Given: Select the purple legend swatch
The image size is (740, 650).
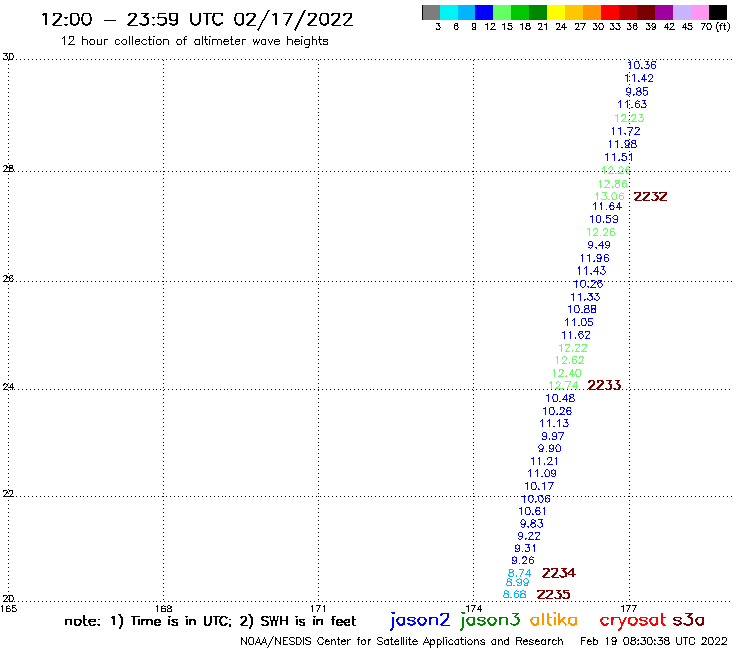Looking at the screenshot, I should coord(663,12).
